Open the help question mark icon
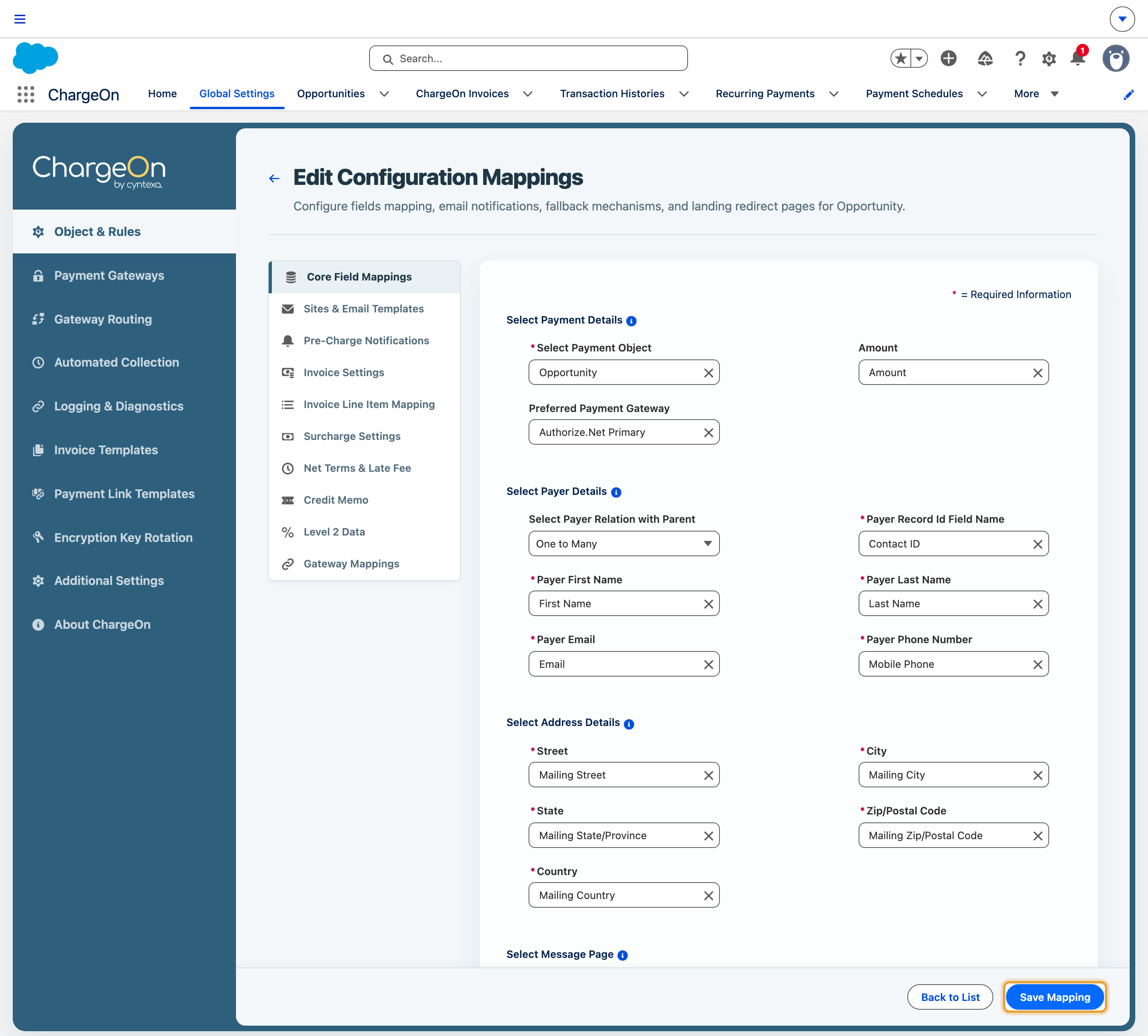Viewport: 1148px width, 1036px height. point(1020,58)
